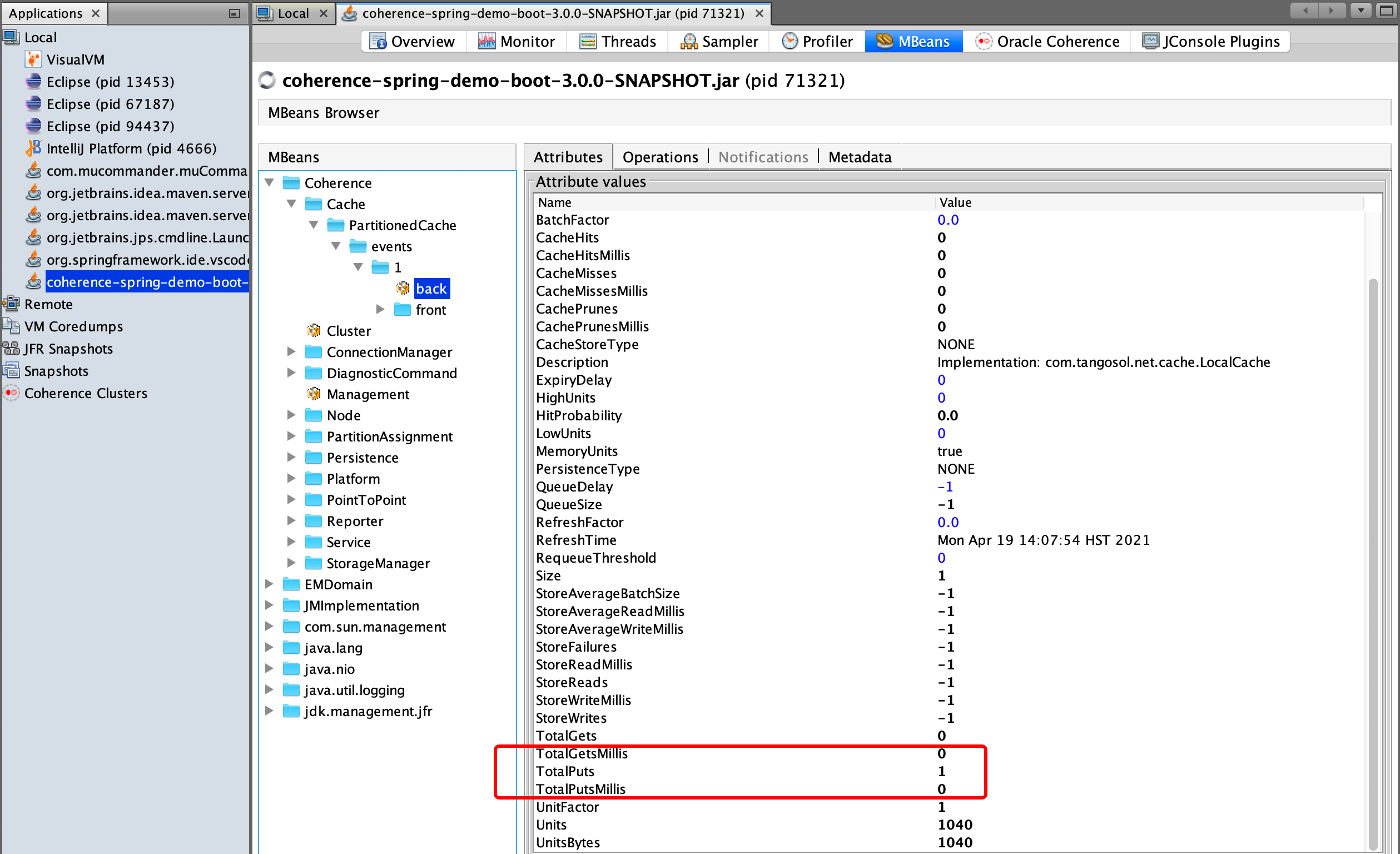The width and height of the screenshot is (1400, 854).
Task: Select the Management MBean icon
Action: point(314,394)
